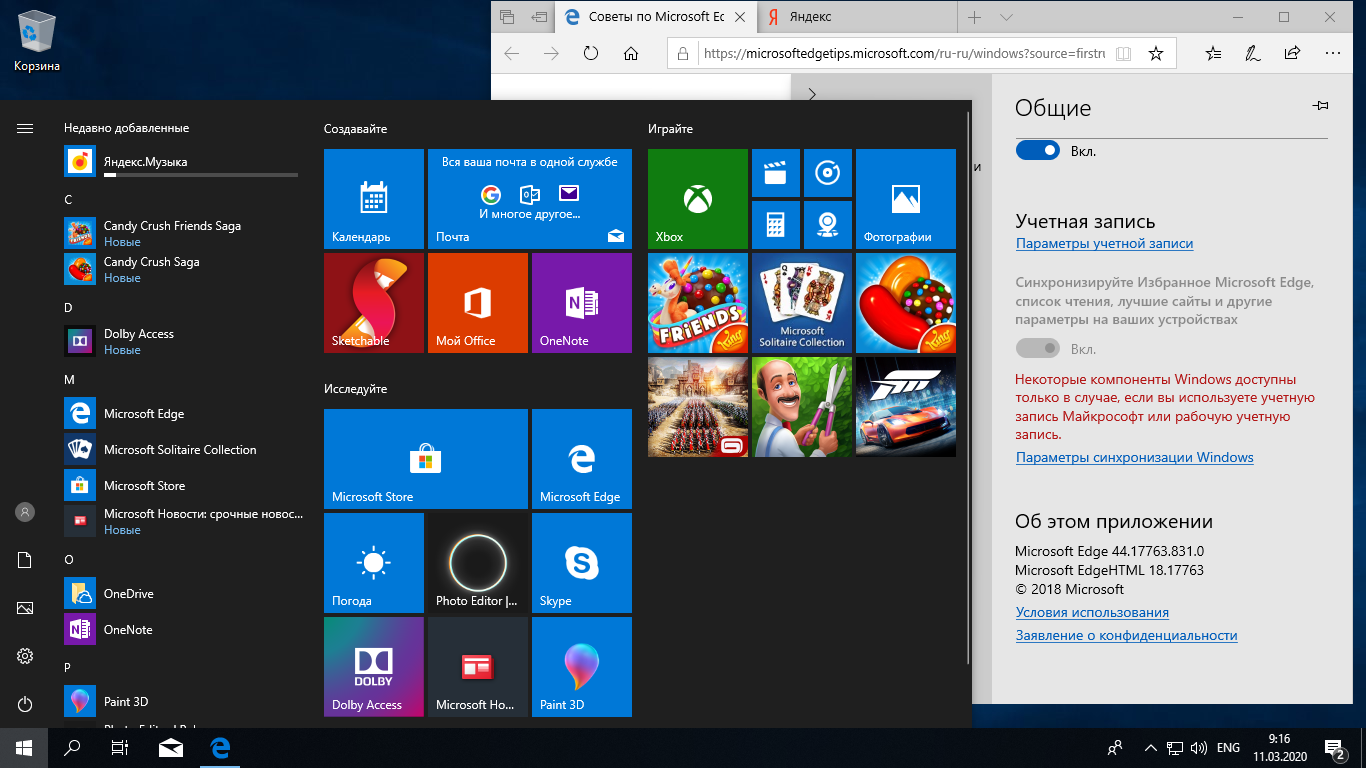Open Параметры учетной записи link

[x=1104, y=243]
